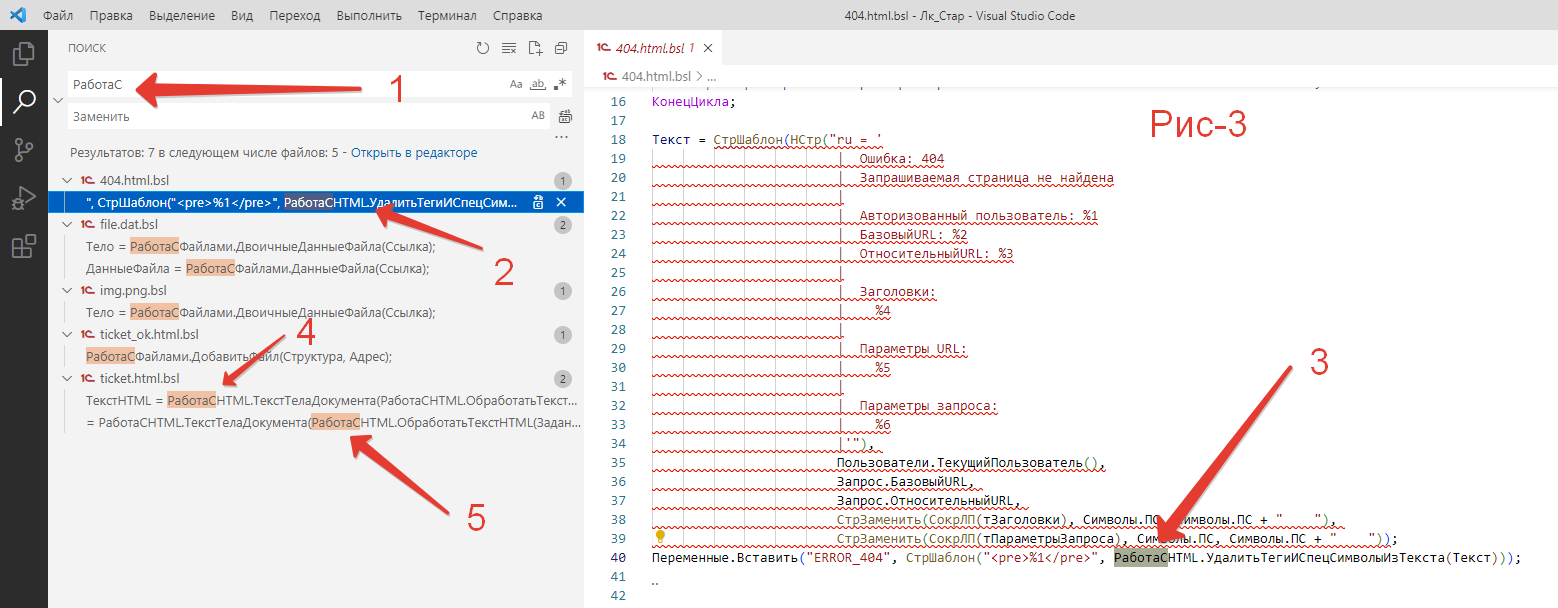Toggle Preserve Case in replace field
1558x608 pixels.
pyautogui.click(x=538, y=116)
